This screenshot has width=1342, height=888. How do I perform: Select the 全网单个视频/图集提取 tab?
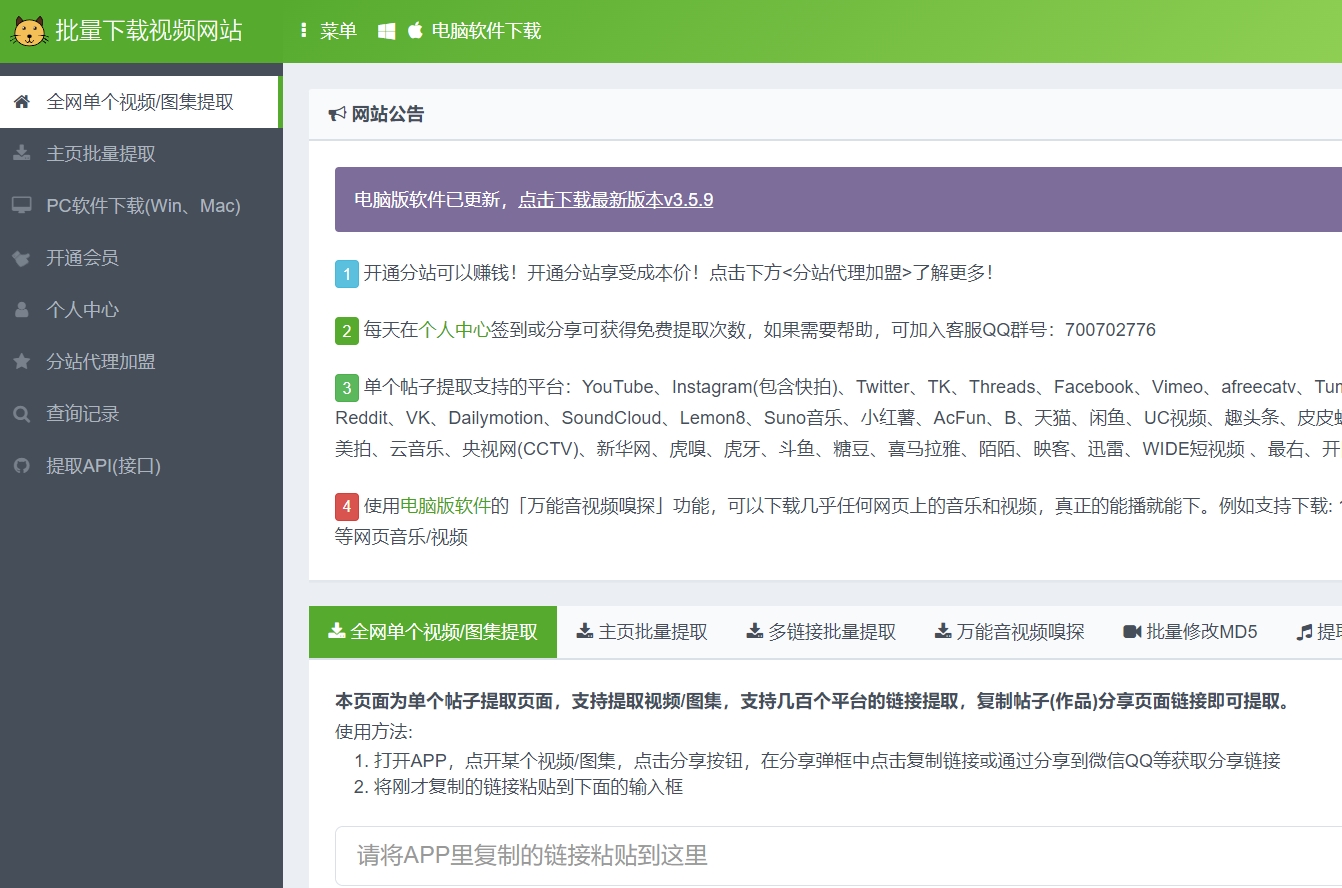433,632
